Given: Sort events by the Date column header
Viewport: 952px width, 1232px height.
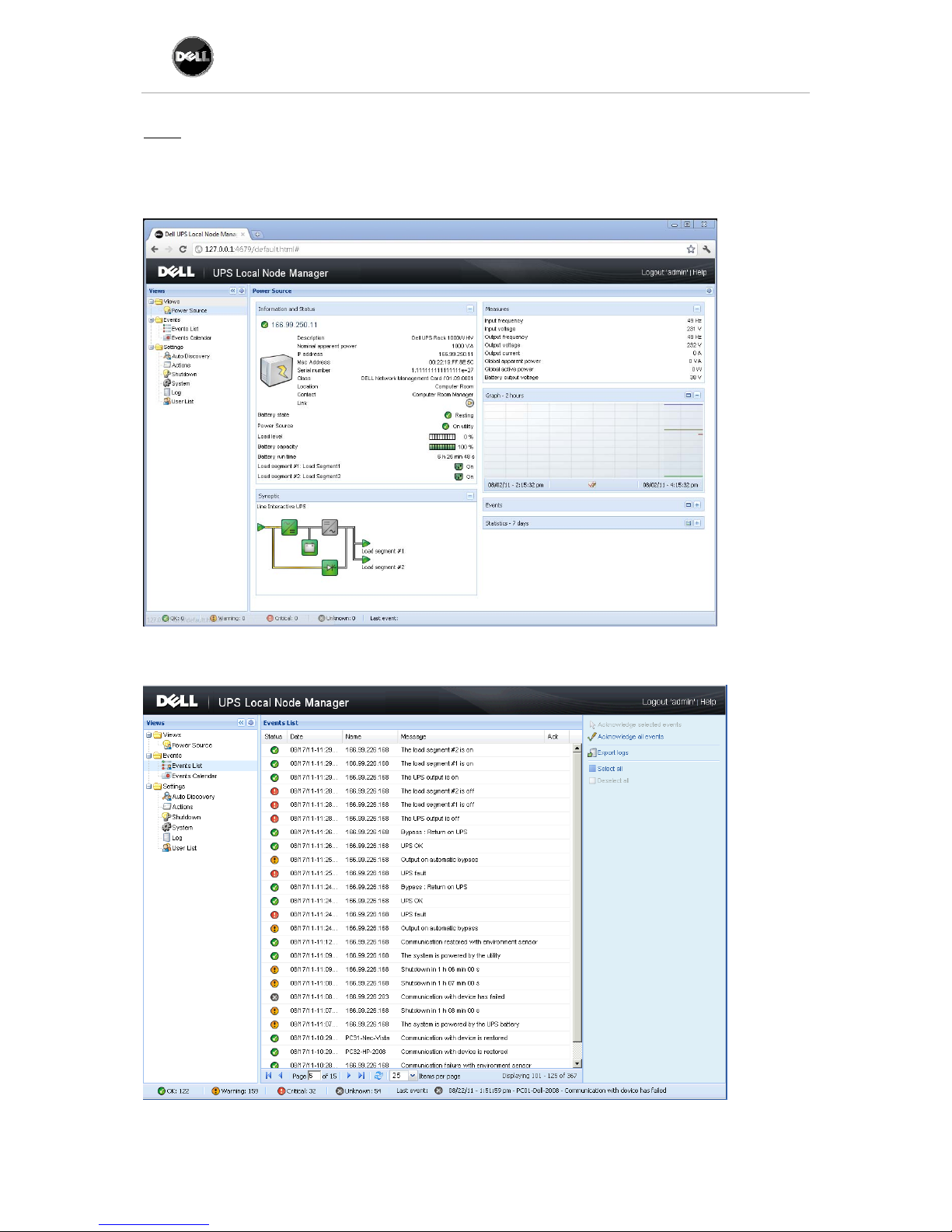Looking at the screenshot, I should 315,736.
